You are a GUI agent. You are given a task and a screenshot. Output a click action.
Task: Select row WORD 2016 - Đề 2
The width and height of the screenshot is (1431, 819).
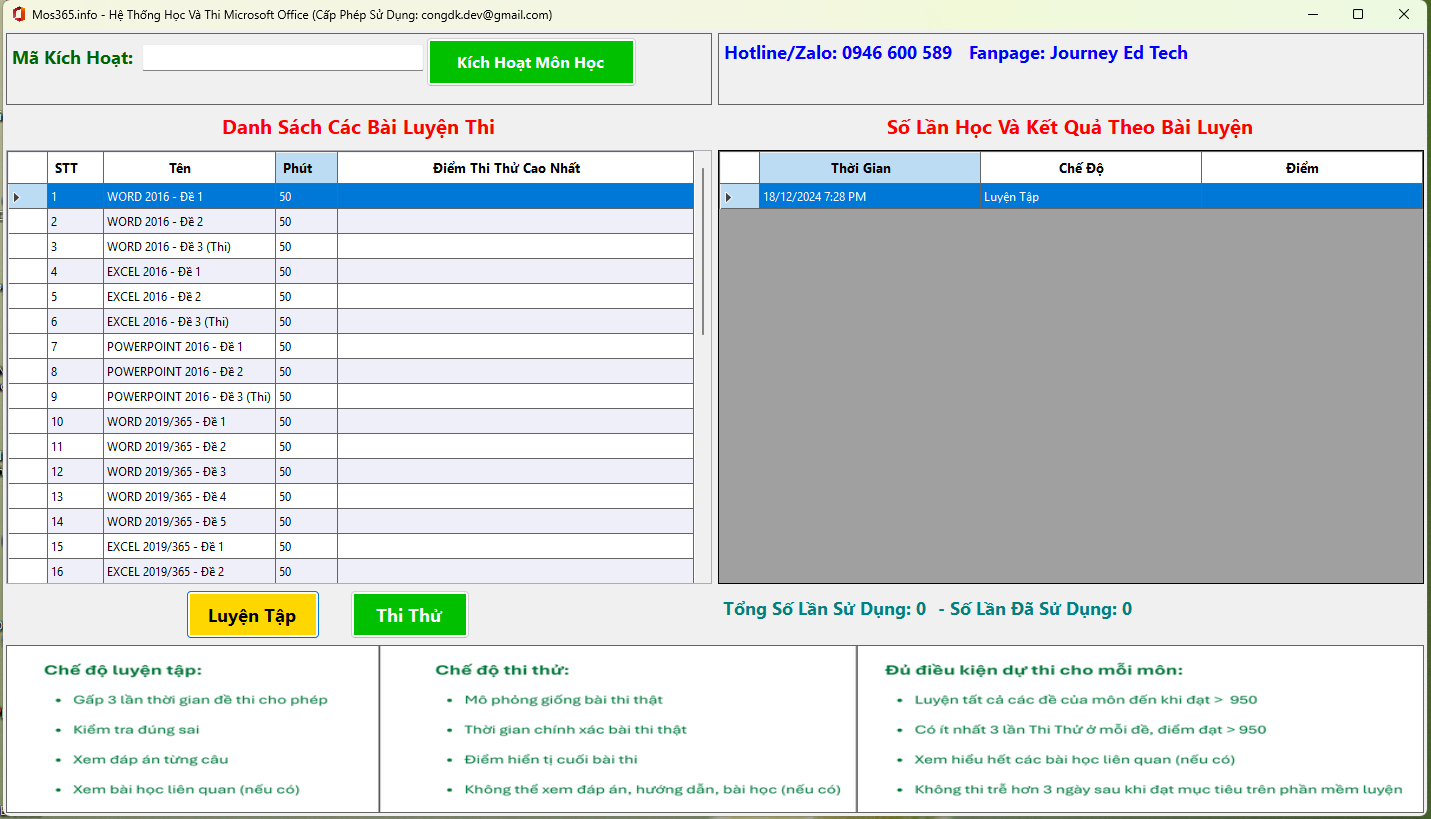351,222
